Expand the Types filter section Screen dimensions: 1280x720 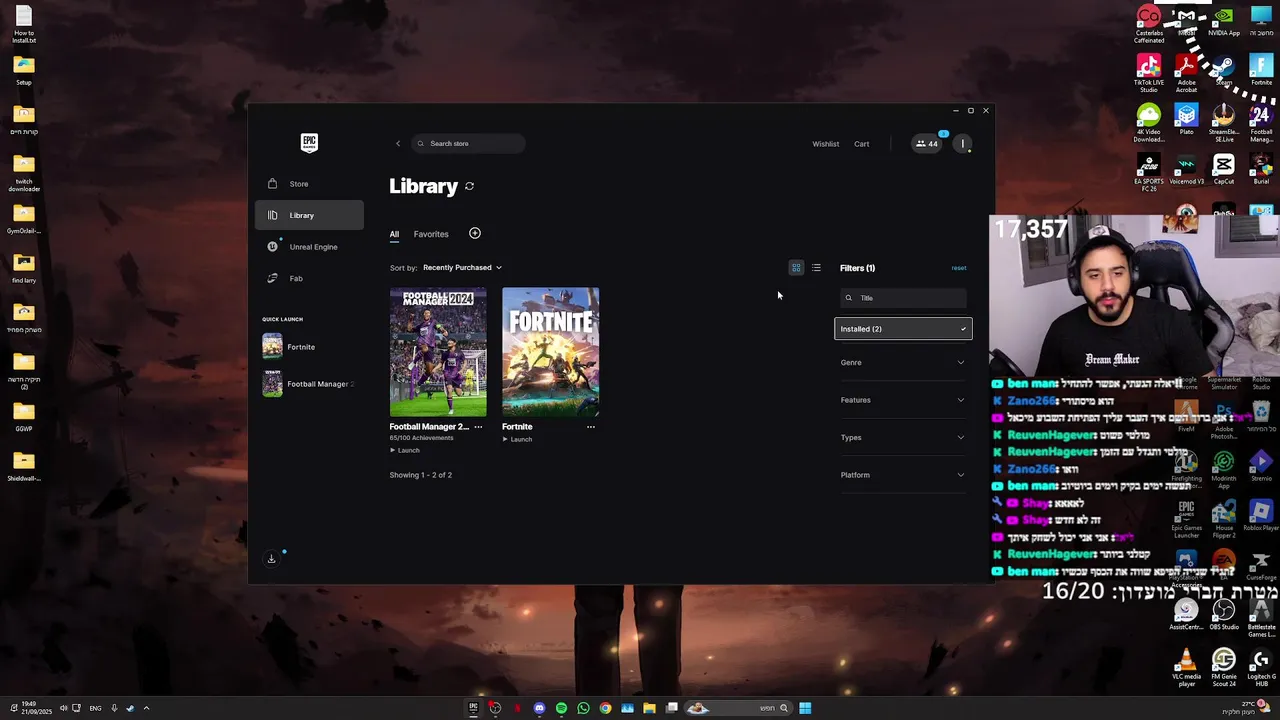903,438
